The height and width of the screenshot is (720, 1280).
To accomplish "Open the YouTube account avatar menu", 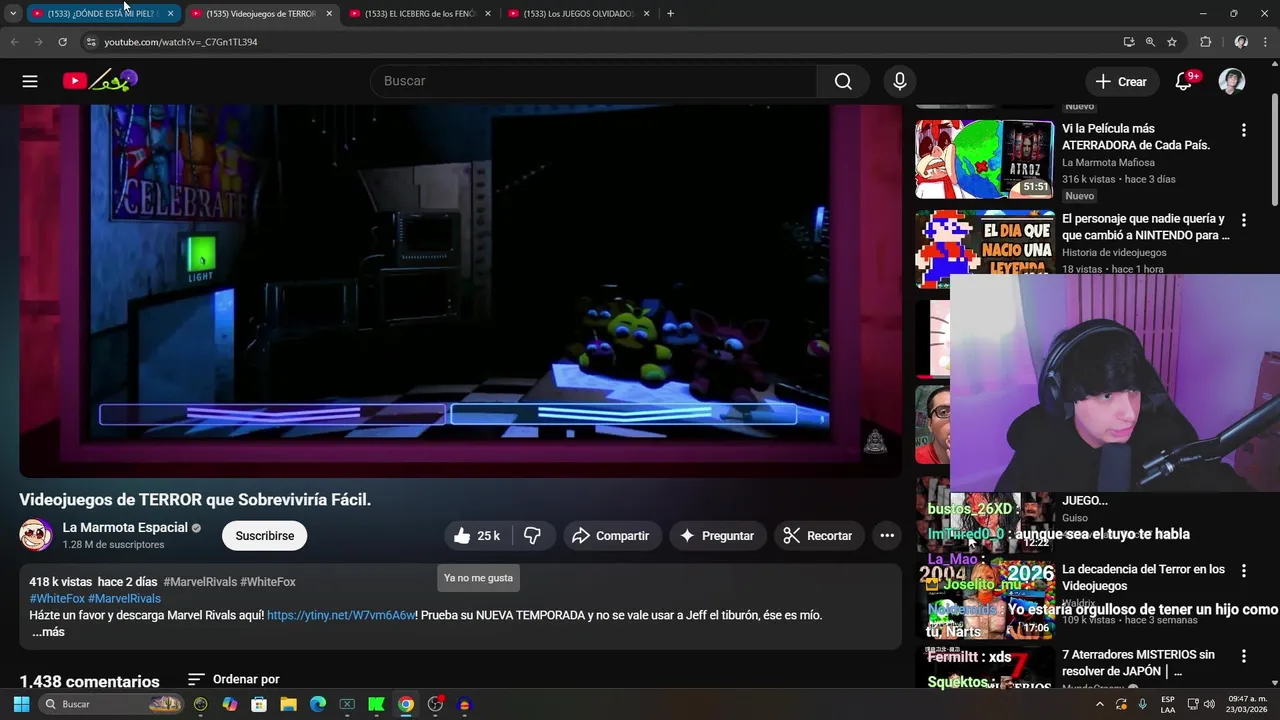I will click(1232, 81).
